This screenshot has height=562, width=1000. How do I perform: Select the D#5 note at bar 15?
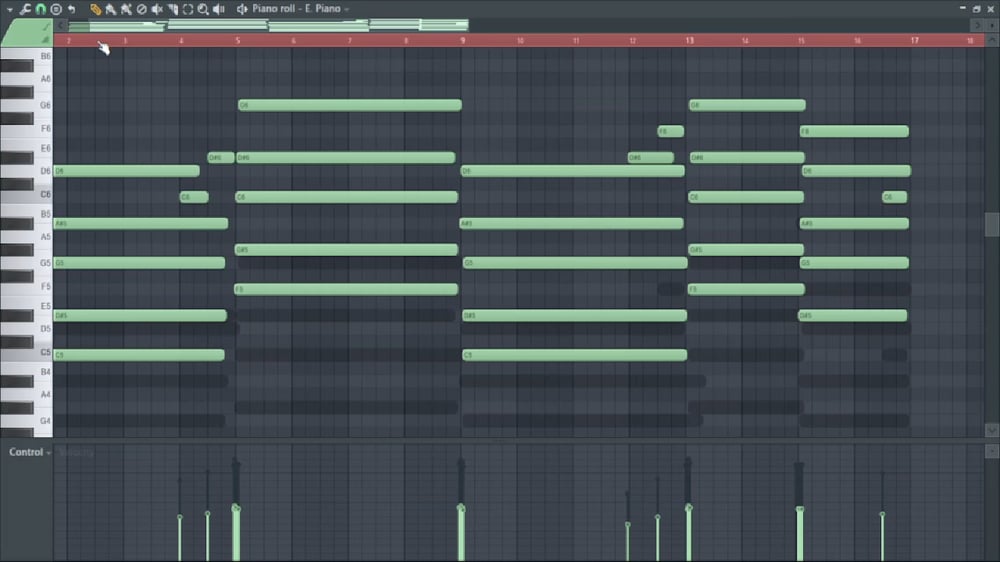click(x=853, y=315)
